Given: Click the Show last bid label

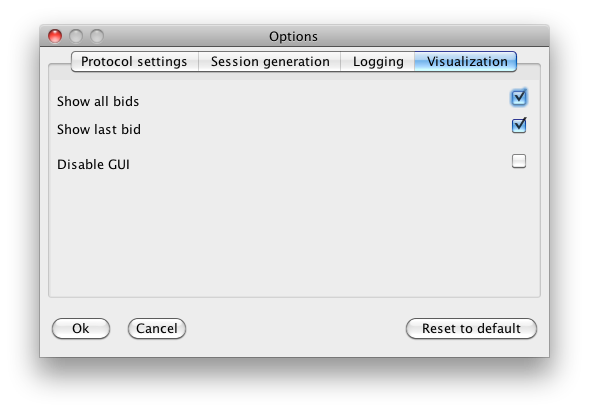Looking at the screenshot, I should [x=99, y=130].
